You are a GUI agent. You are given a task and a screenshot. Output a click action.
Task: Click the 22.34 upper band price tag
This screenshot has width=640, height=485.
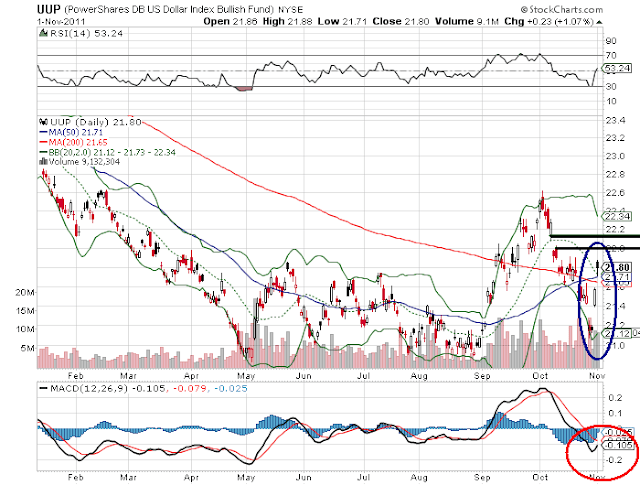[x=616, y=216]
